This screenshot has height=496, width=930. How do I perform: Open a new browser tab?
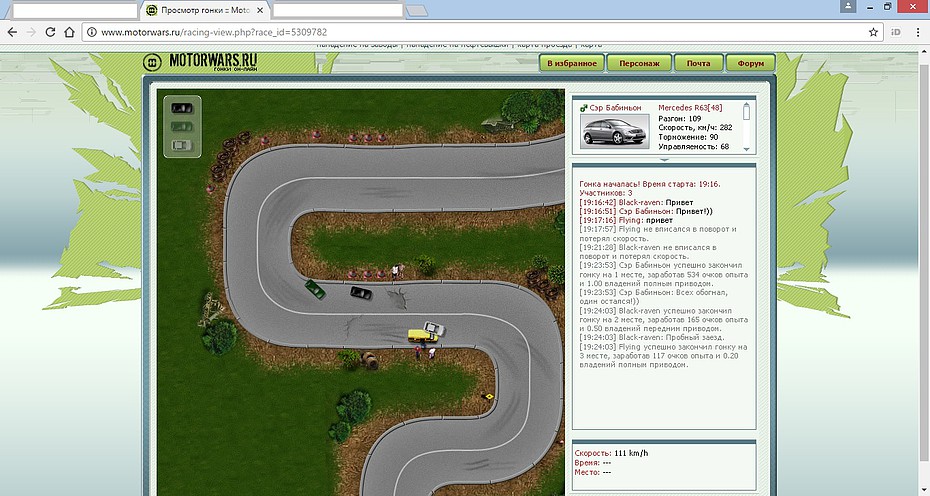pos(417,11)
